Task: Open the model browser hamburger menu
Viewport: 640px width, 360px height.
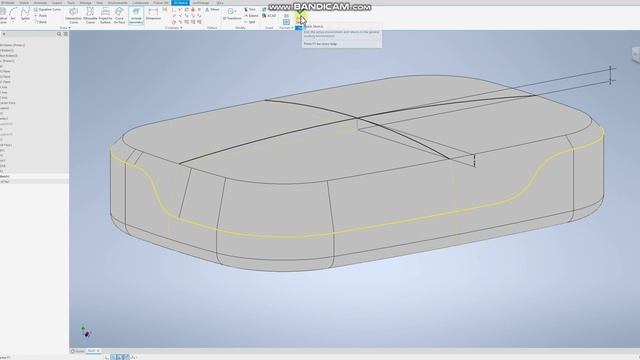Action: click(x=65, y=34)
